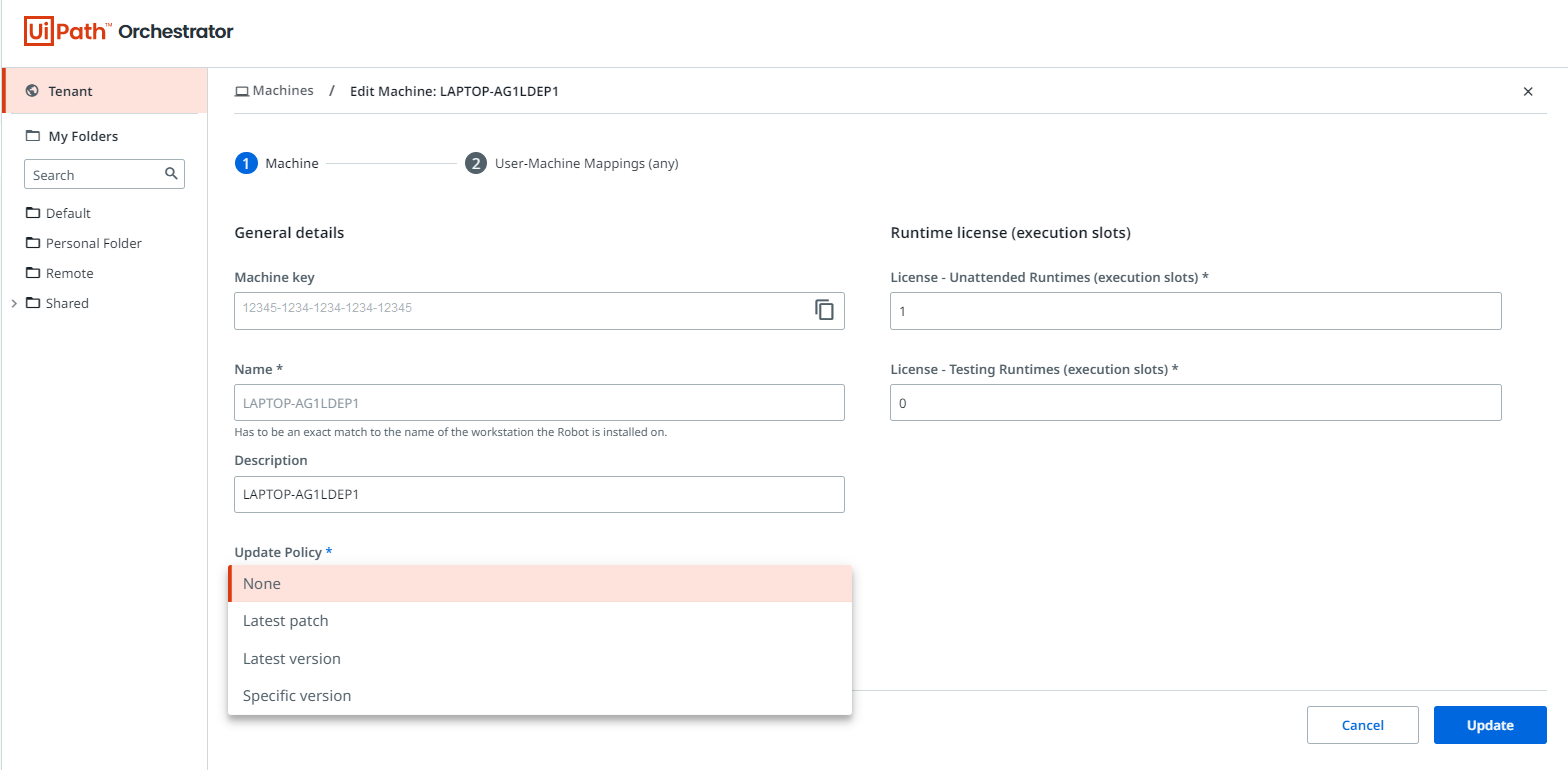Edit the Testing Runtimes slots field
1568x770 pixels.
[x=1195, y=403]
